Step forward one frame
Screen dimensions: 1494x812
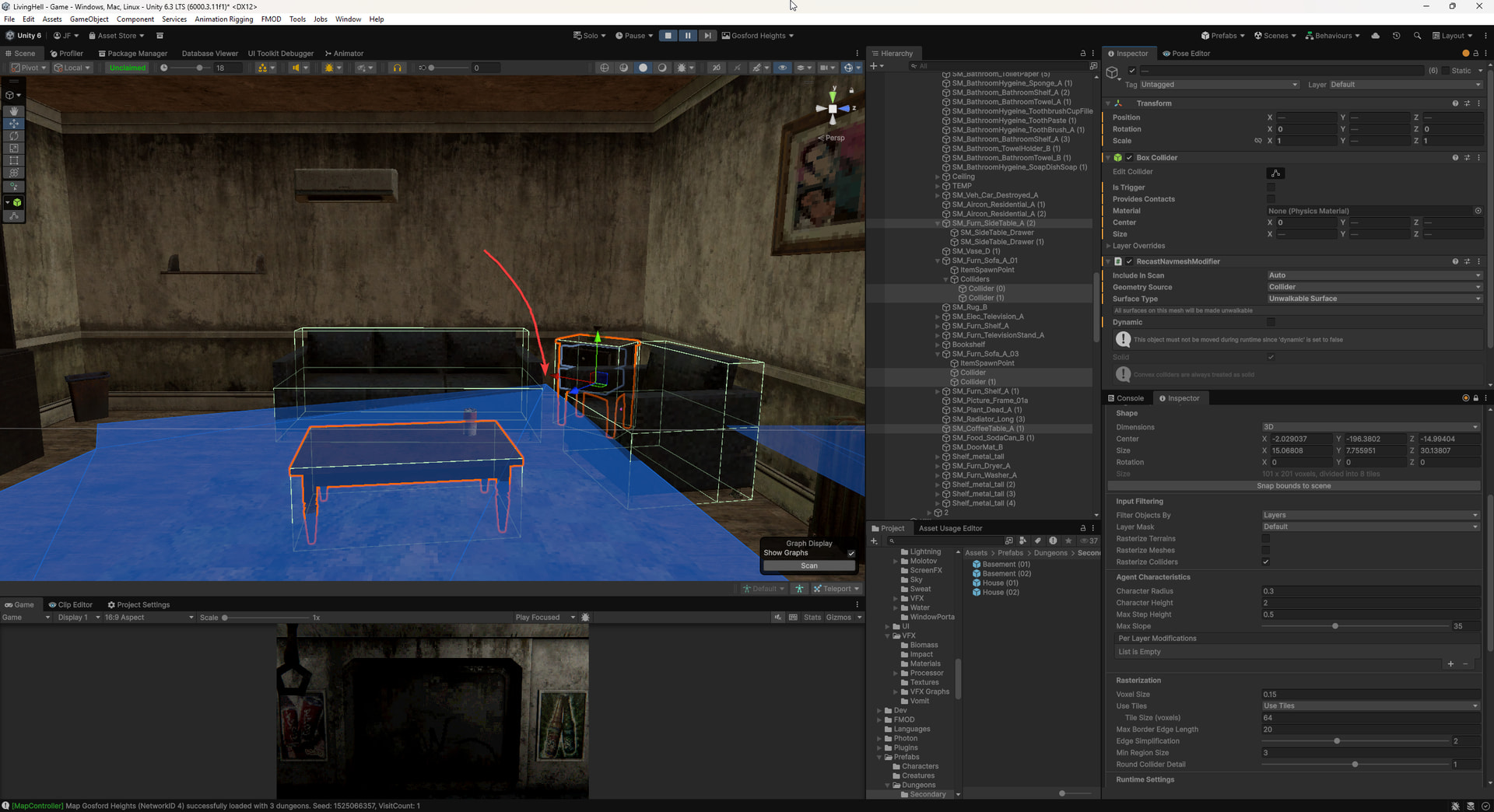click(707, 36)
